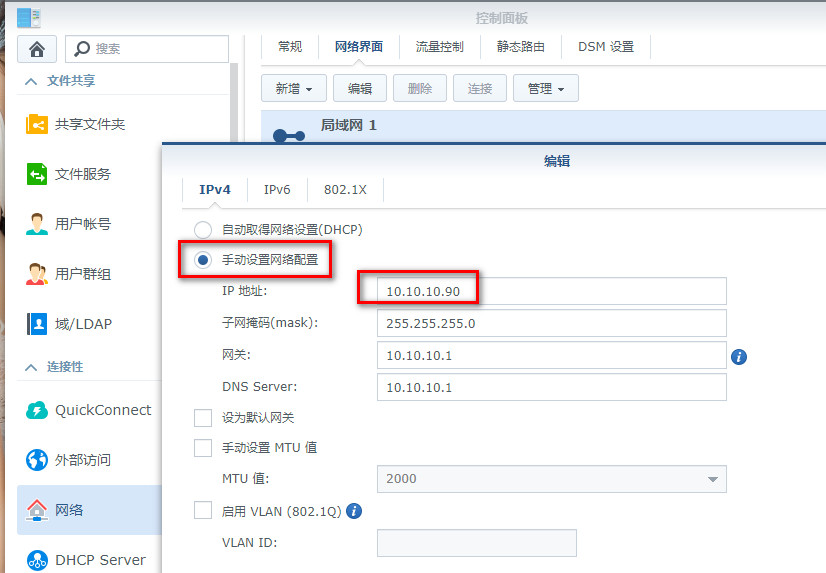This screenshot has height=573, width=826.
Task: Open 文件服务 green arrows icon
Action: [37, 174]
